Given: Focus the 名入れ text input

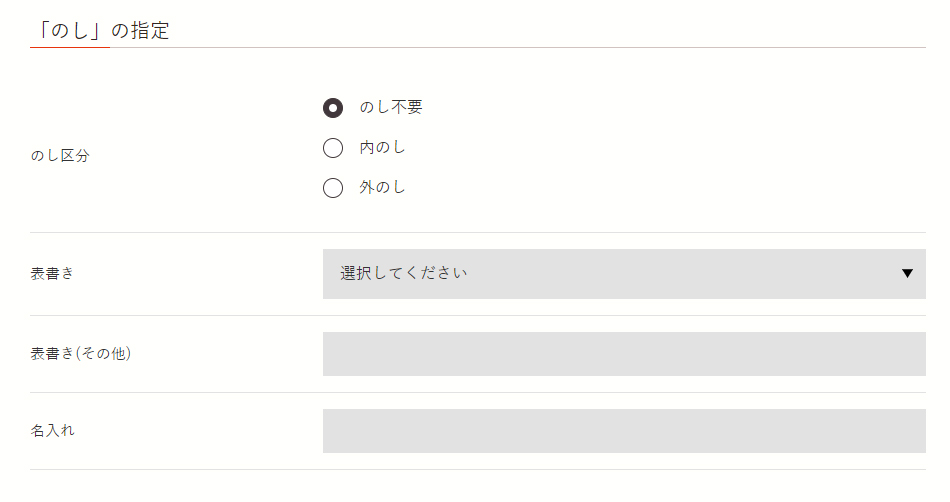Looking at the screenshot, I should pos(623,431).
